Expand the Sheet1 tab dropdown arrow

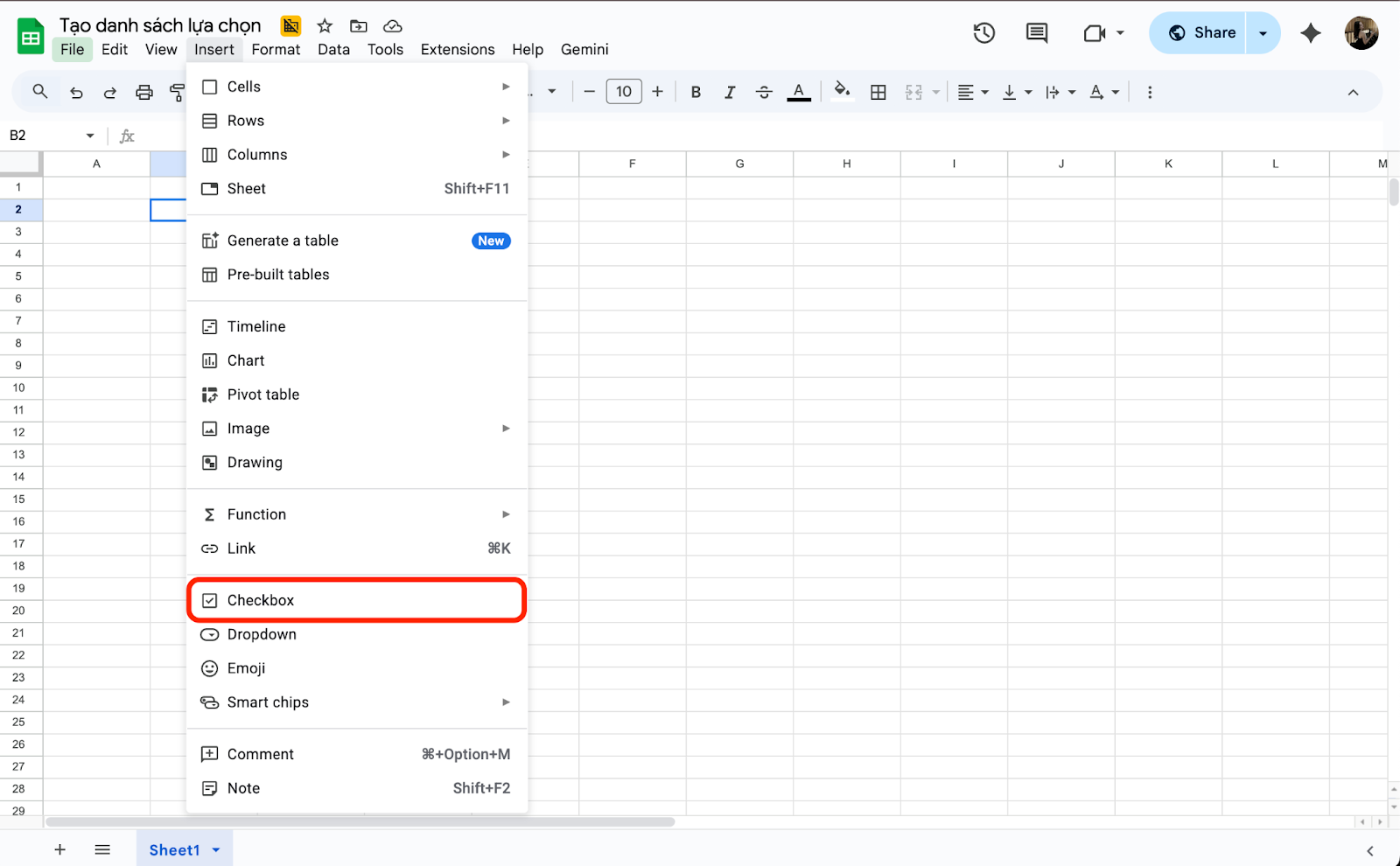pyautogui.click(x=216, y=849)
